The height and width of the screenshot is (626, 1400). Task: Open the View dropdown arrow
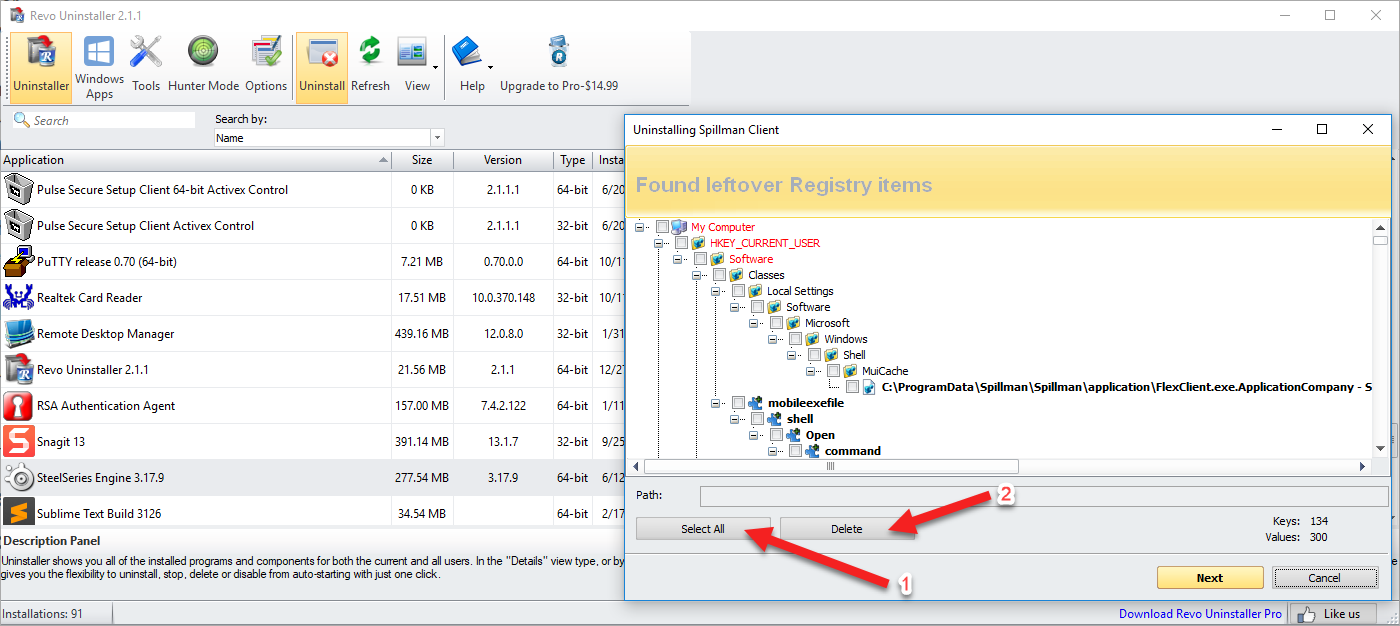436,68
